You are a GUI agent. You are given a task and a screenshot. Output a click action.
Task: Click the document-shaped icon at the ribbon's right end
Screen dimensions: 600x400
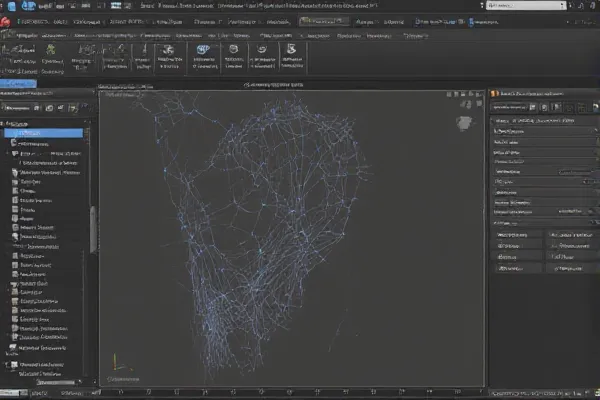coord(290,50)
